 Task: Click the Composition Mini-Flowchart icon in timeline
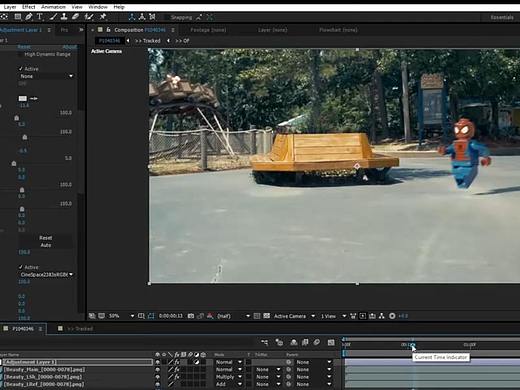pos(264,342)
